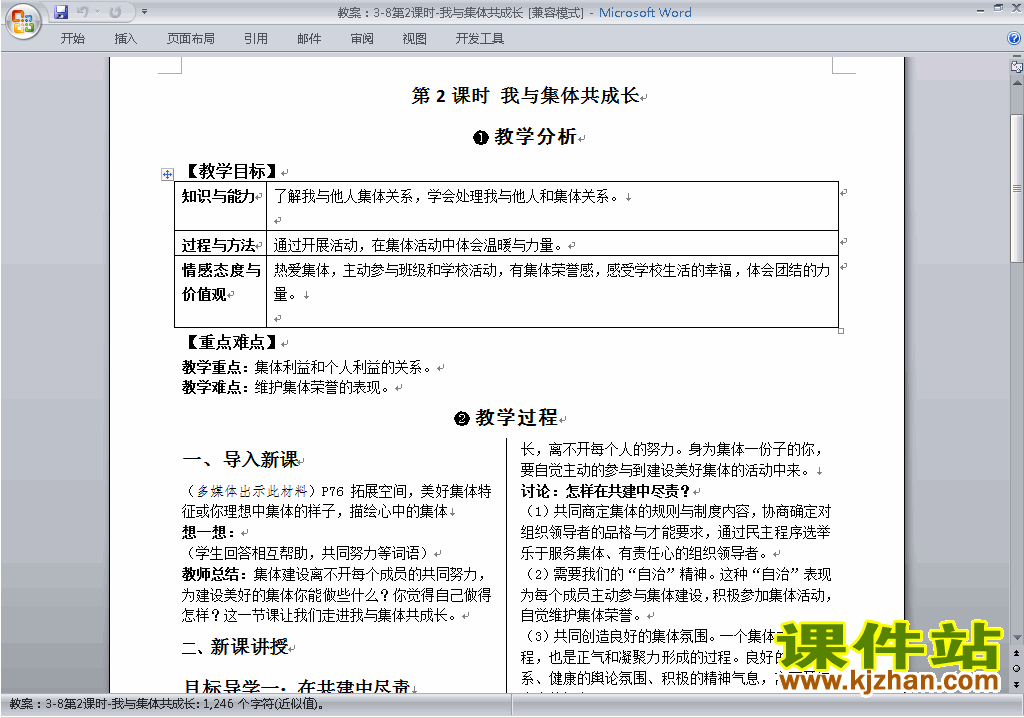Click the Redo icon in Quick Access Toolbar
Viewport: 1024px width, 718px height.
pos(116,12)
